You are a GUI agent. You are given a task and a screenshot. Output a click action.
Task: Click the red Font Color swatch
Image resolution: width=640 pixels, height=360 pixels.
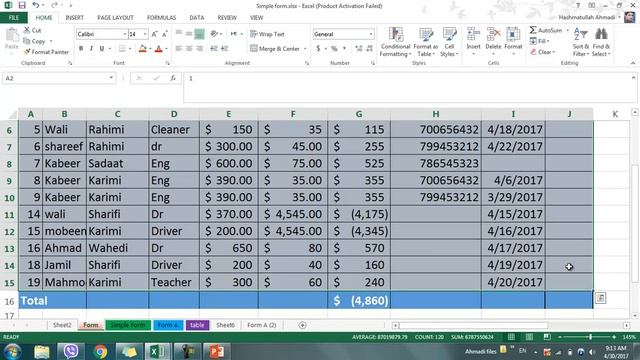159,49
